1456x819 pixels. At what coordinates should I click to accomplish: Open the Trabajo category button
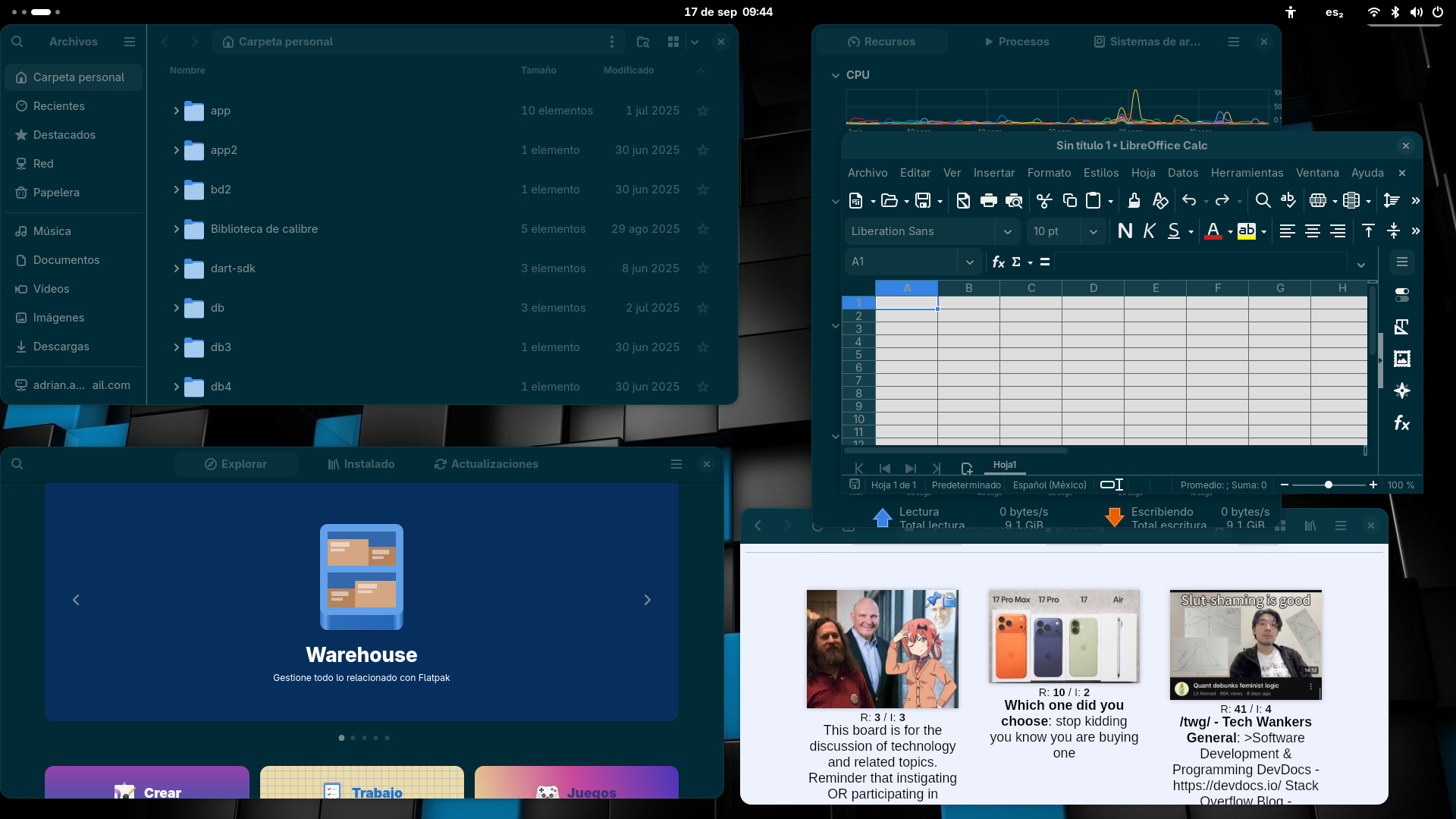pyautogui.click(x=362, y=782)
